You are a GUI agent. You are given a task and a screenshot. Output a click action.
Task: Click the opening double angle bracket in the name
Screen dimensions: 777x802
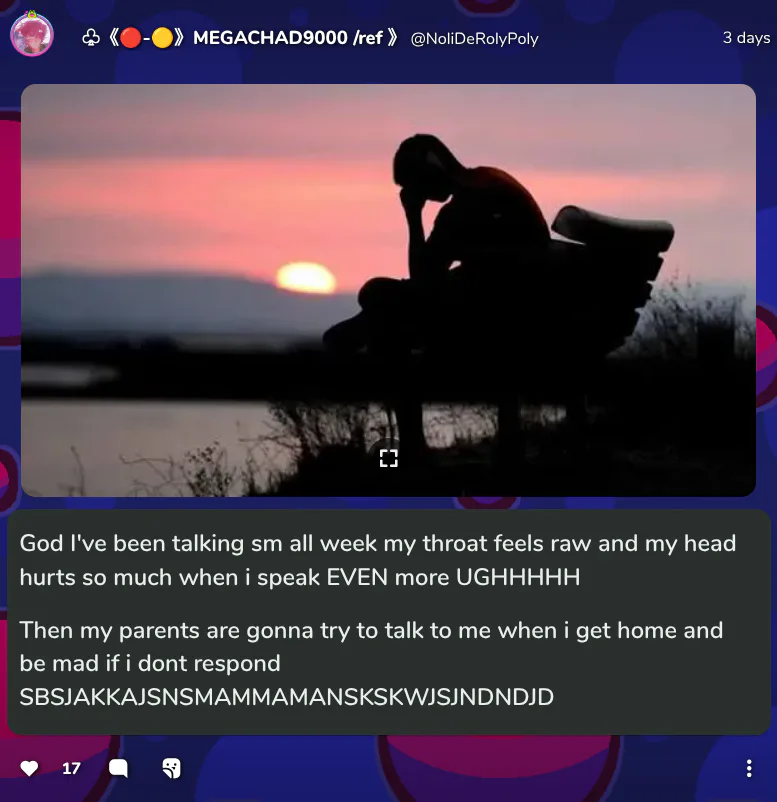[114, 38]
